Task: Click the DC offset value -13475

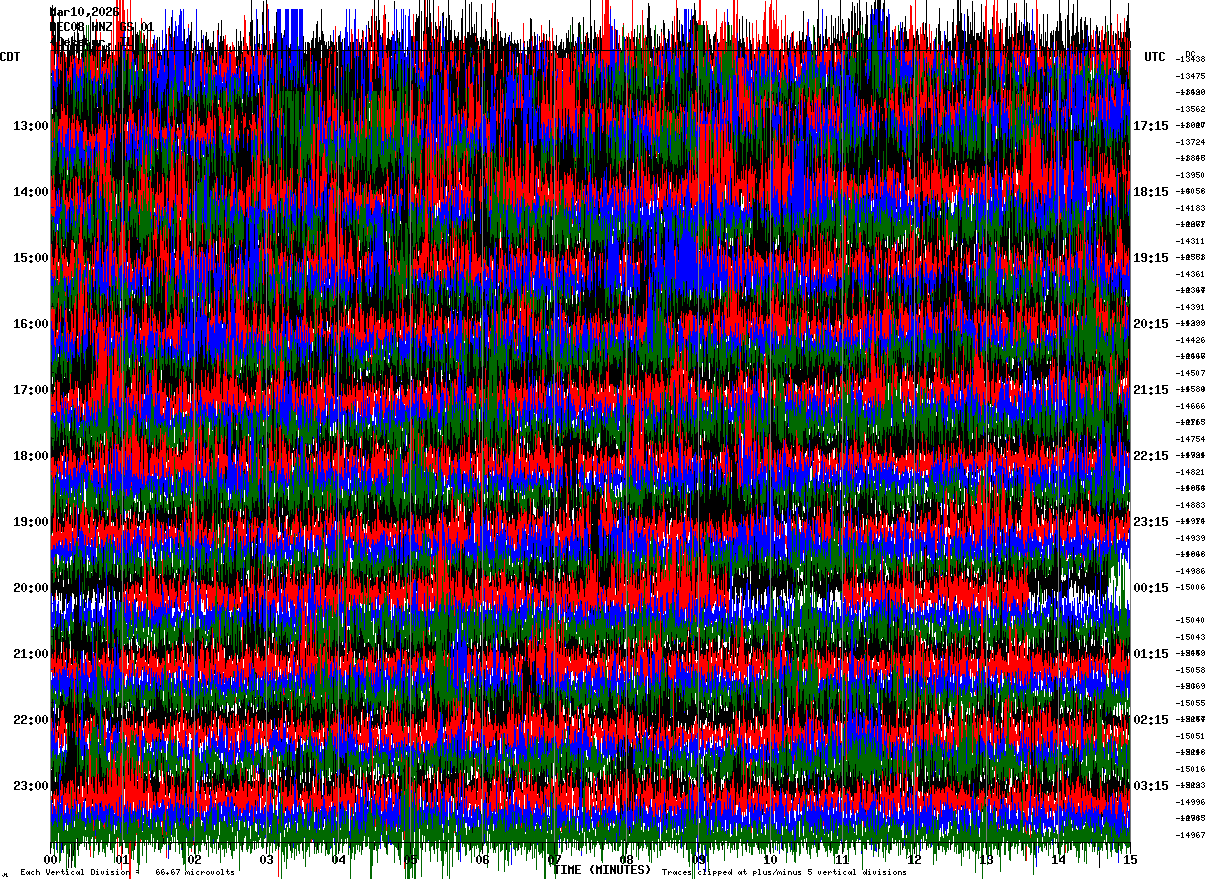Action: (x=1190, y=76)
